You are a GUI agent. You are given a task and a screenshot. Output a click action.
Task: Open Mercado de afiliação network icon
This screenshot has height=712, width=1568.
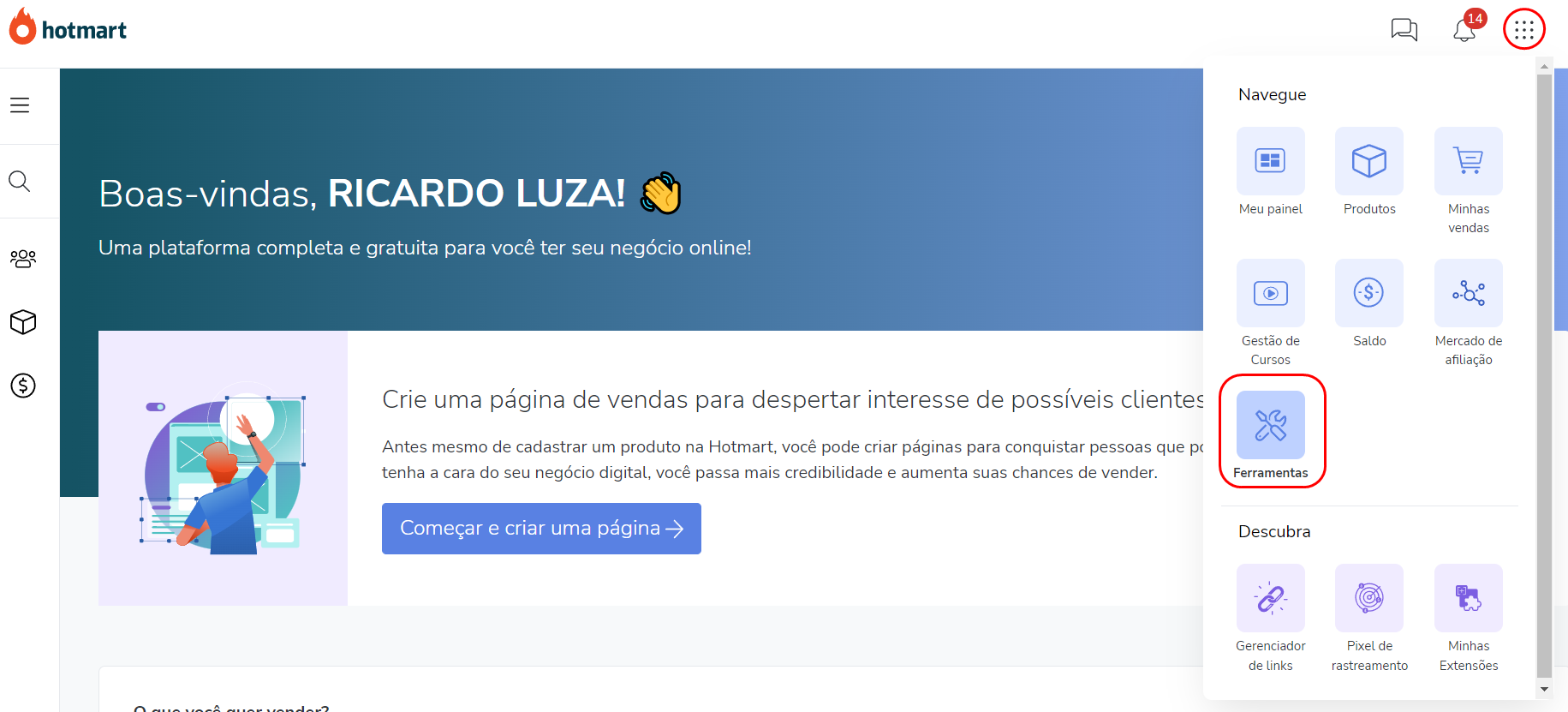(x=1469, y=293)
